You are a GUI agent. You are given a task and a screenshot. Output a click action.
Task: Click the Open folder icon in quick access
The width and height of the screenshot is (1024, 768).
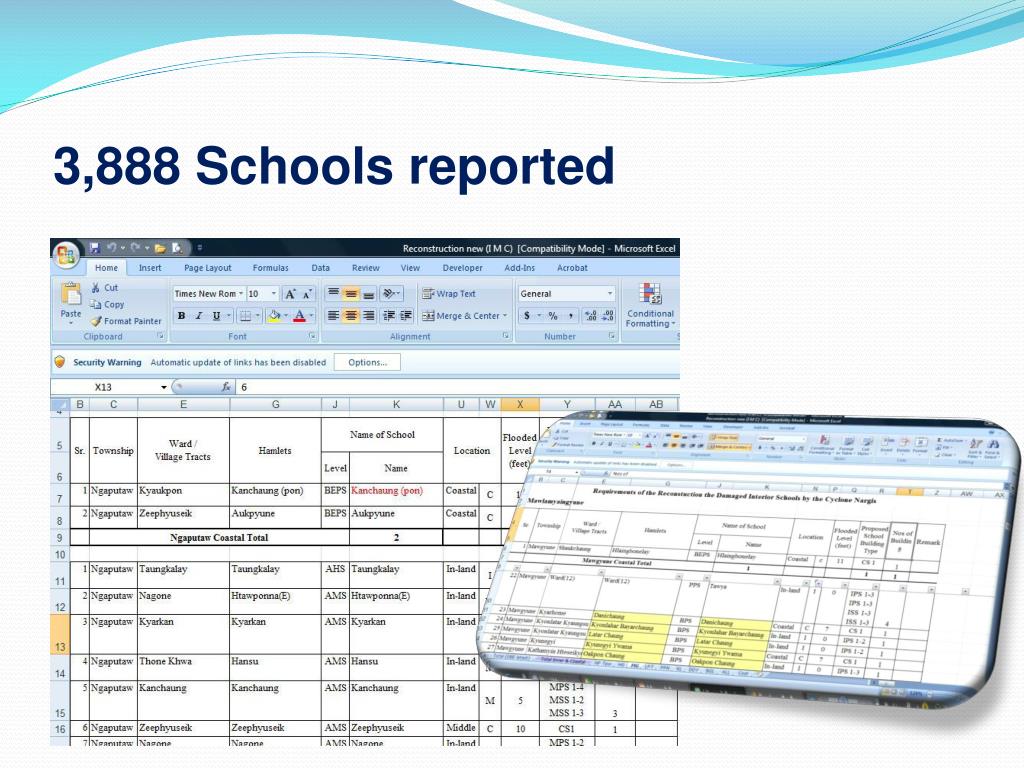pyautogui.click(x=160, y=248)
